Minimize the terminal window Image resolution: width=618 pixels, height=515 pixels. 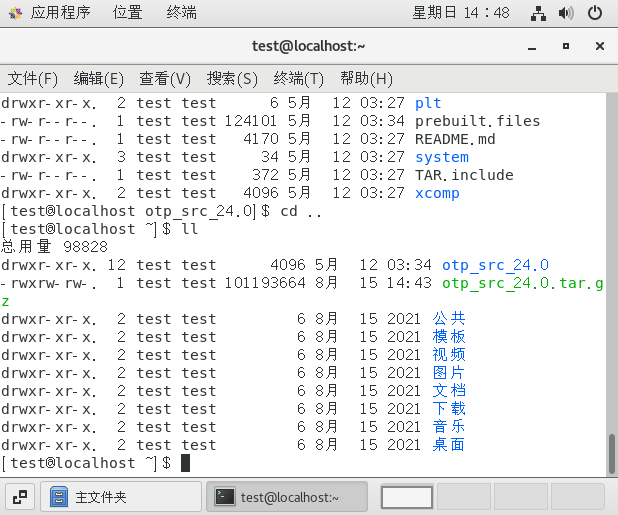(x=532, y=47)
